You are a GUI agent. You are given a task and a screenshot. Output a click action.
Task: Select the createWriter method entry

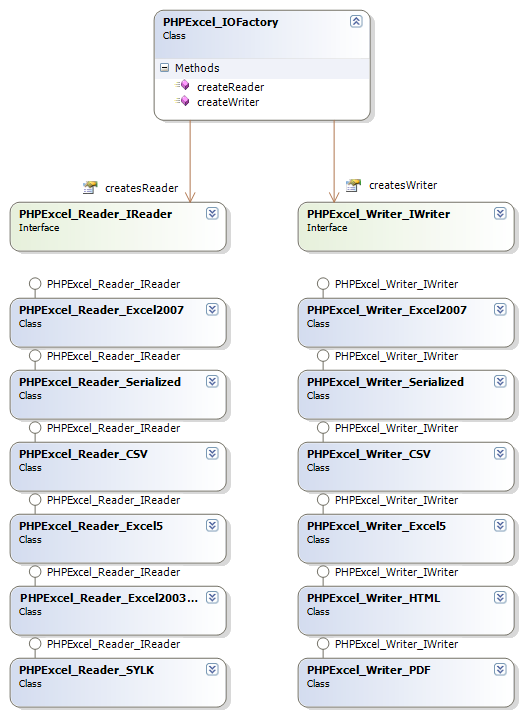pyautogui.click(x=228, y=102)
